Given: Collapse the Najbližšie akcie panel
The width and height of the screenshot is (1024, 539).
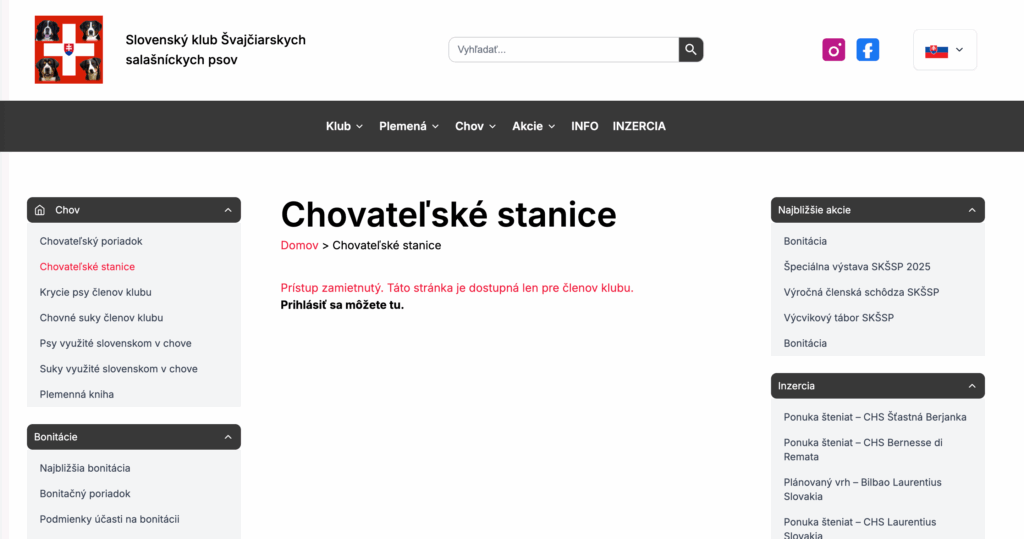Looking at the screenshot, I should [x=971, y=210].
